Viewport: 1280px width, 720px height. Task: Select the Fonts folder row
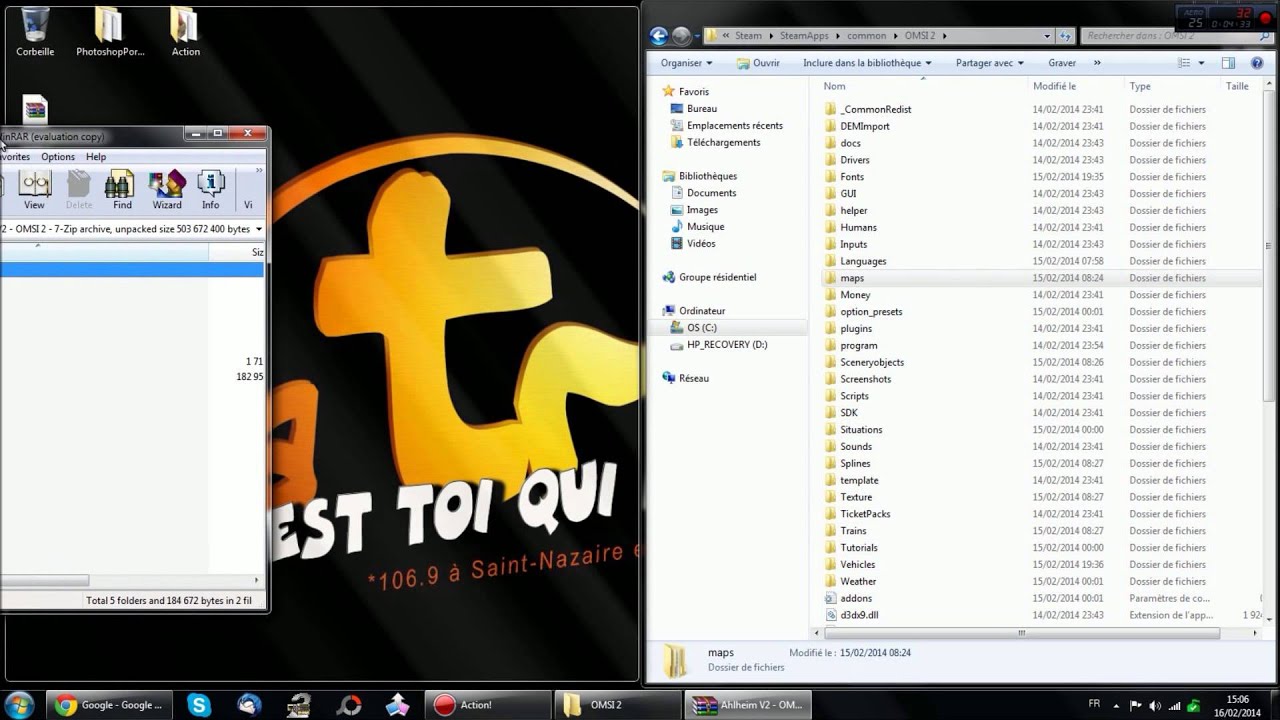pos(1040,177)
